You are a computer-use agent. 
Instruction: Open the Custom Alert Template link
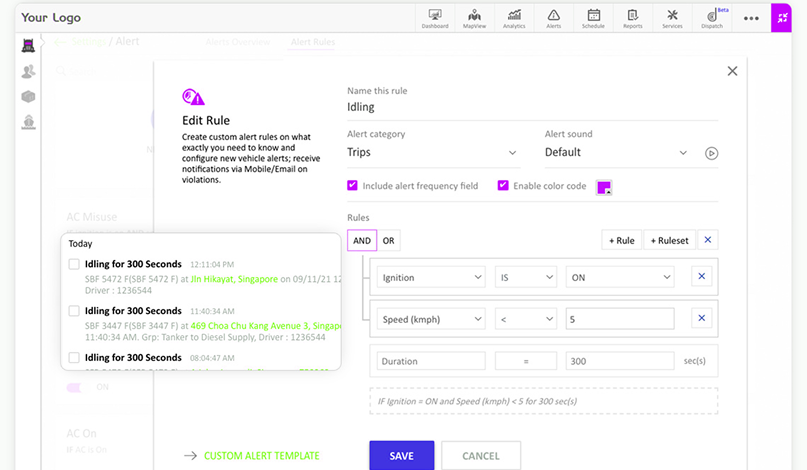pyautogui.click(x=261, y=456)
